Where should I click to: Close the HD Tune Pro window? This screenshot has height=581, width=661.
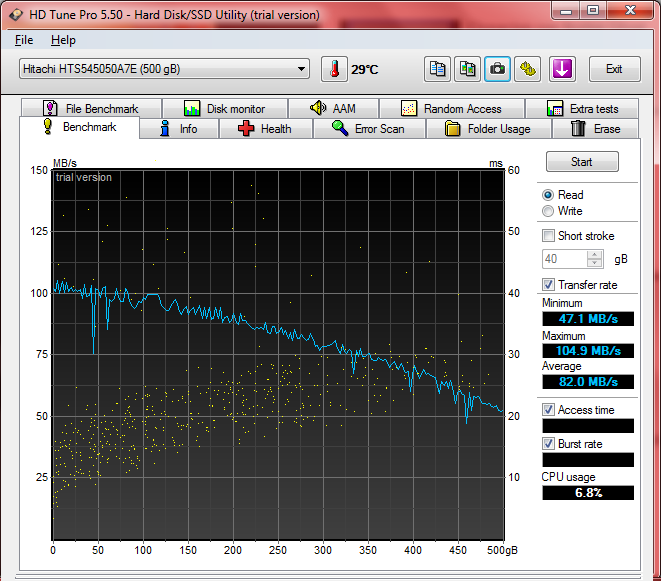(x=630, y=11)
